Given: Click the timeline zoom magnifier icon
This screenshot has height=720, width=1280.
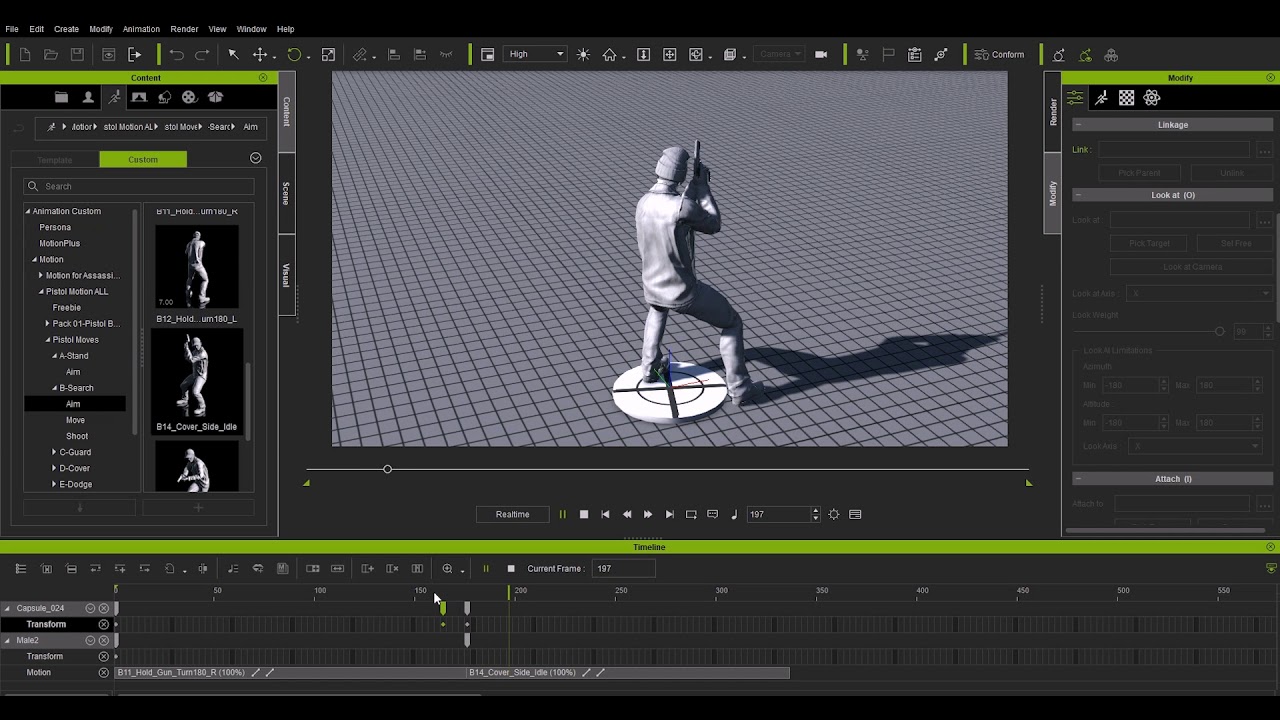Looking at the screenshot, I should tap(447, 569).
